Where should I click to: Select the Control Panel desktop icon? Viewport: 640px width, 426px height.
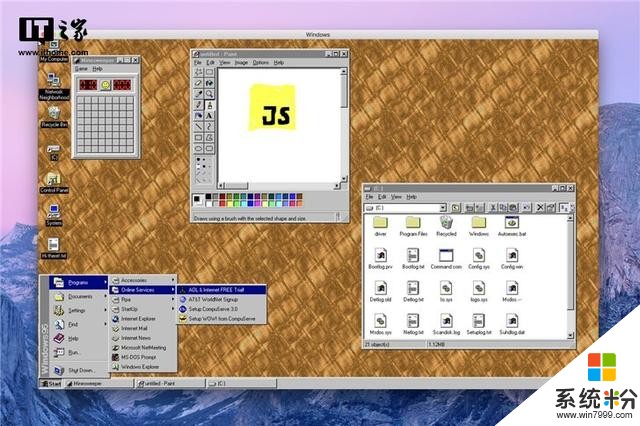[x=54, y=183]
